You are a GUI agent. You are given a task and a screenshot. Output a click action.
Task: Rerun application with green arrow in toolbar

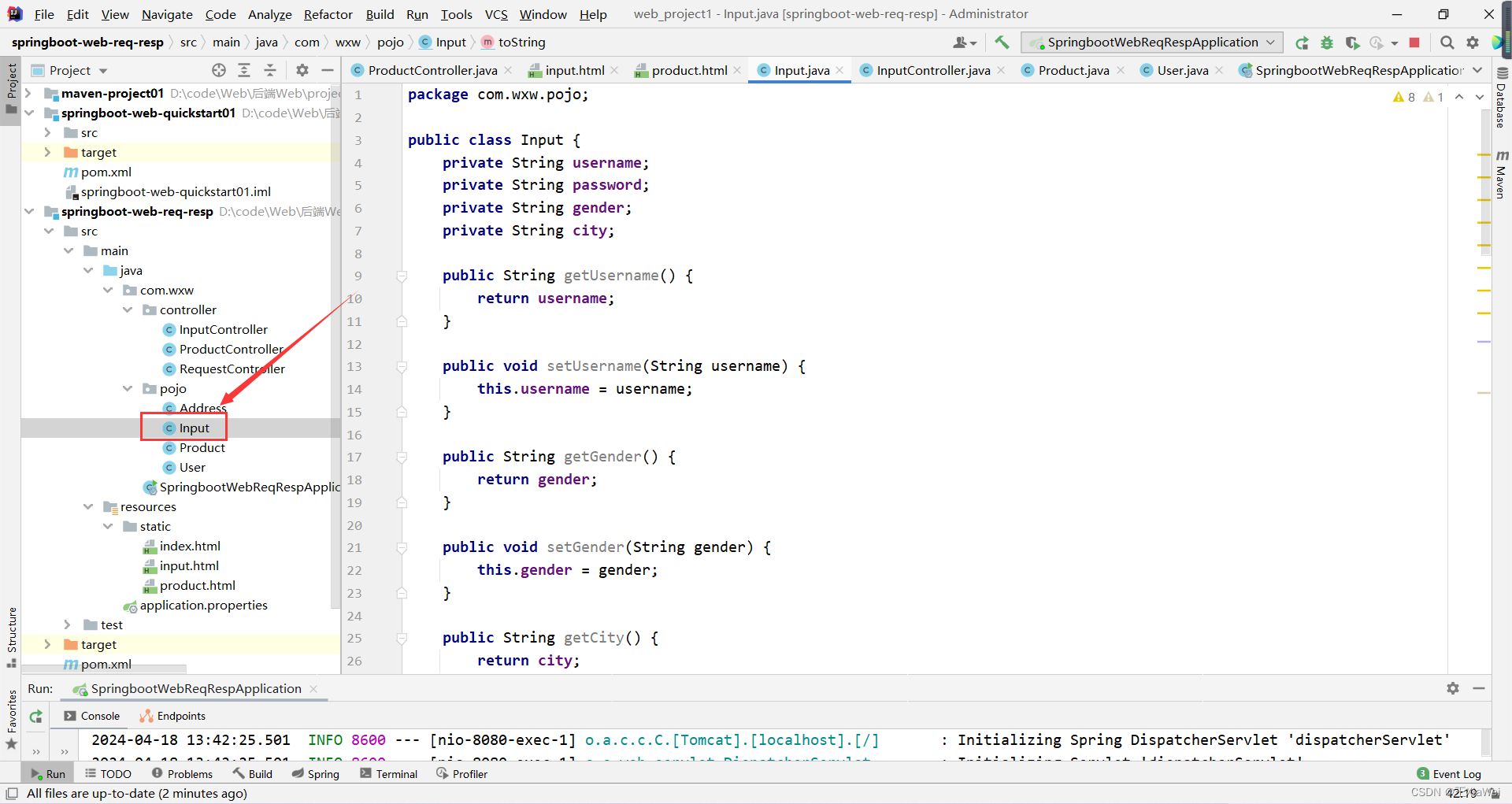(1302, 43)
